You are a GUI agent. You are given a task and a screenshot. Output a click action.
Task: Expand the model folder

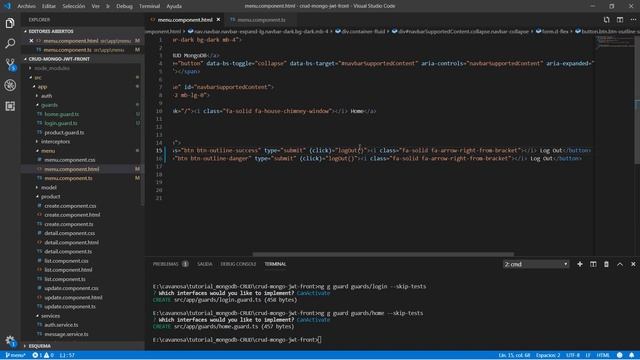click(x=49, y=187)
